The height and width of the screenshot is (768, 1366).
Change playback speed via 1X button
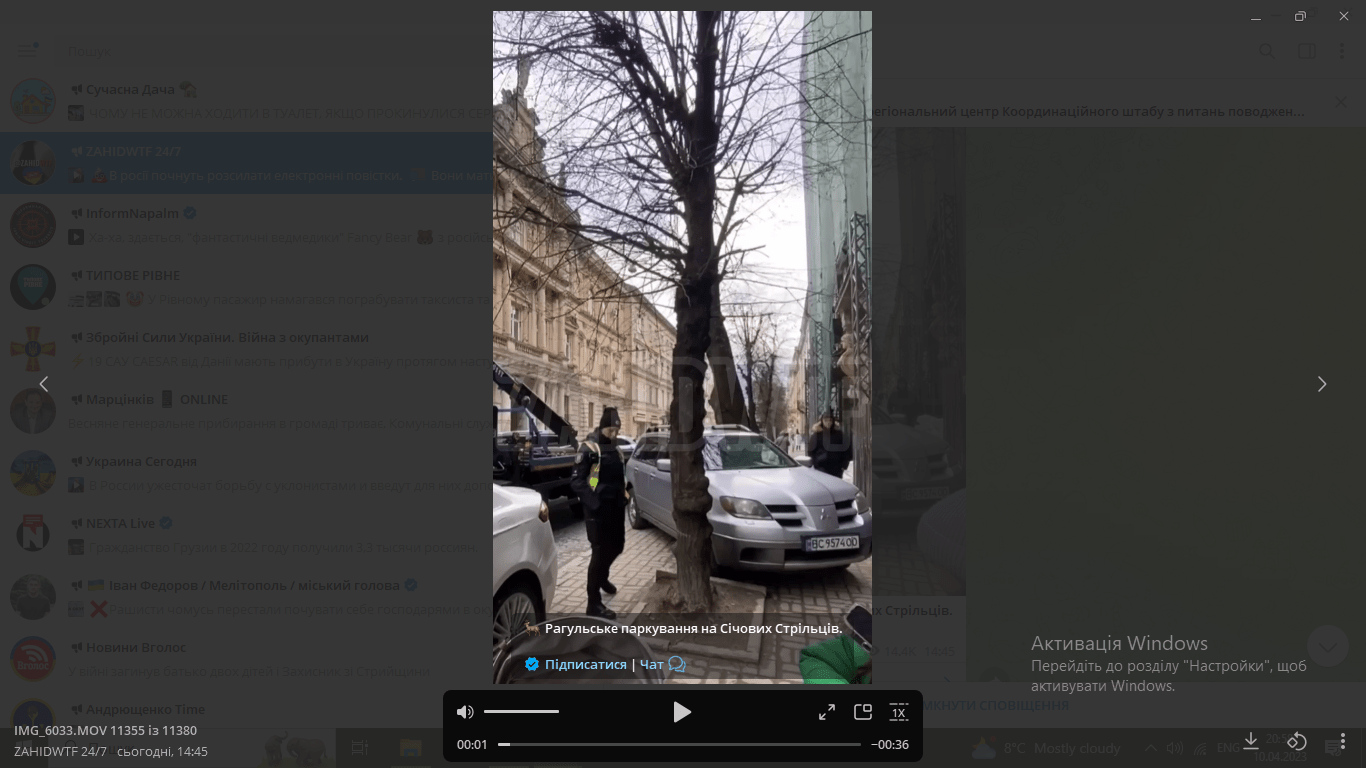coord(899,712)
